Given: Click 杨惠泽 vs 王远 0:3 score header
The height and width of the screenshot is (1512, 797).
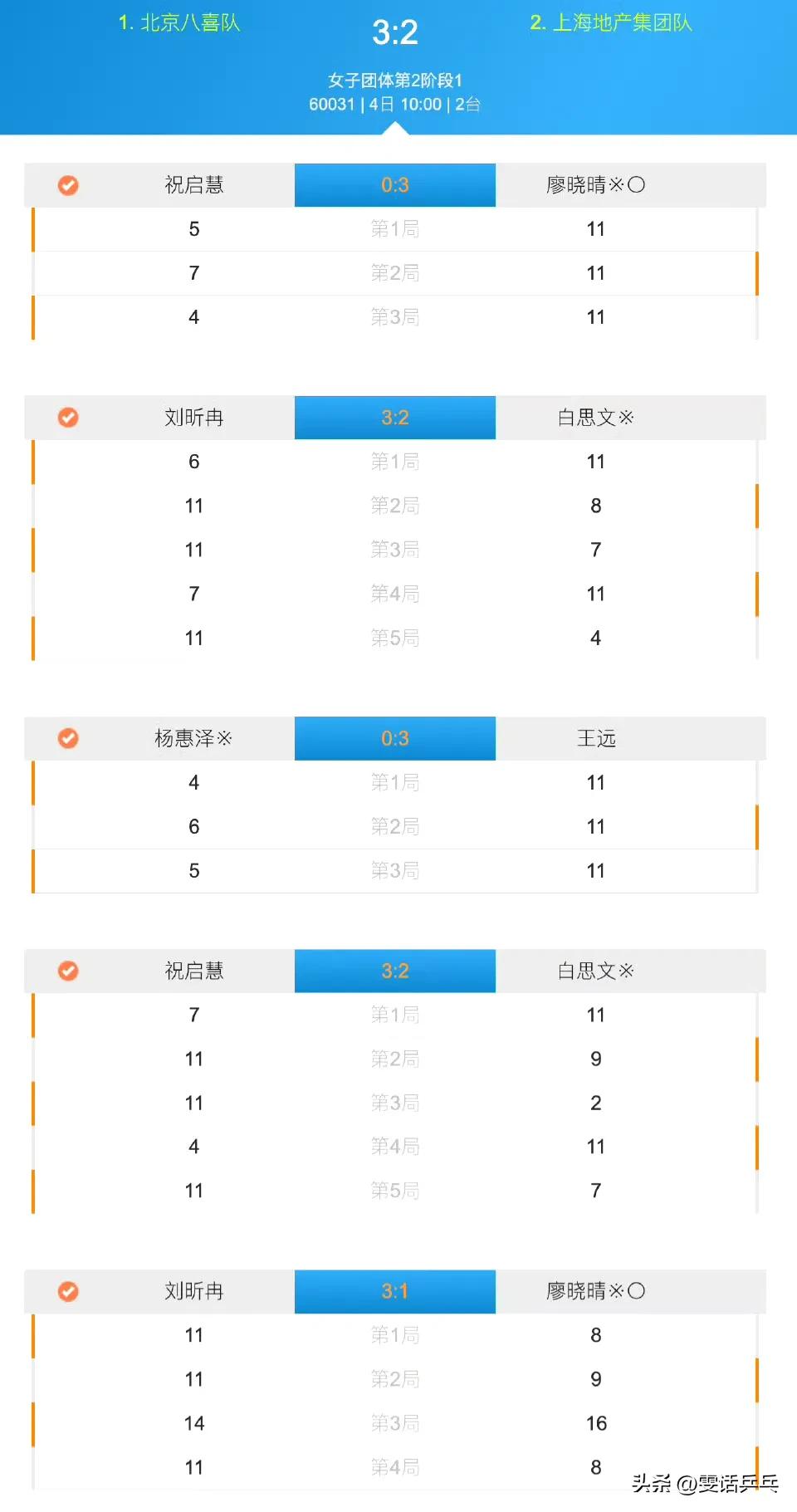Looking at the screenshot, I should (395, 738).
